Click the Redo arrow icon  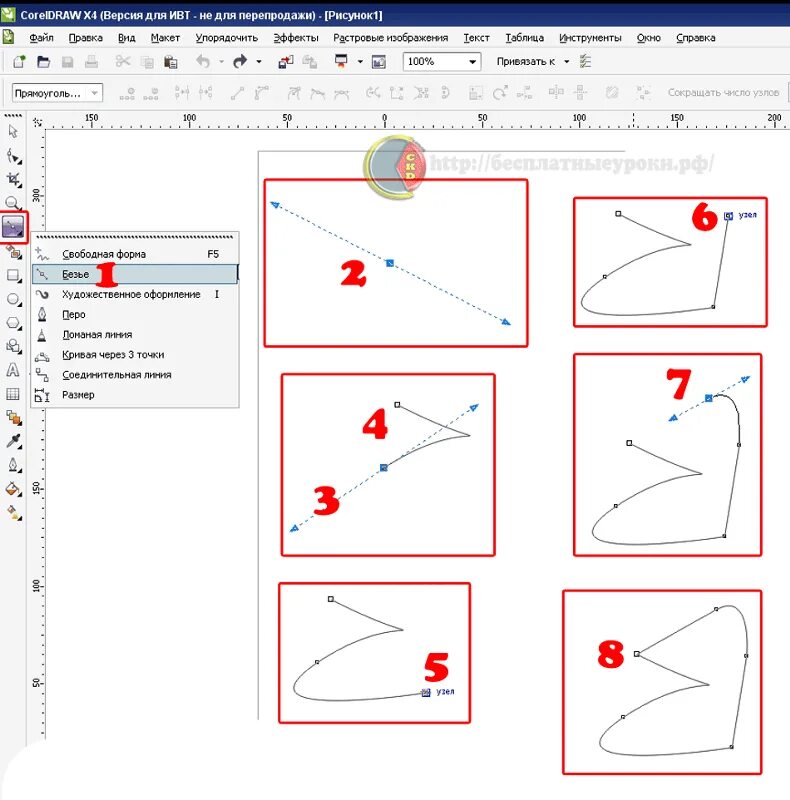pos(240,62)
